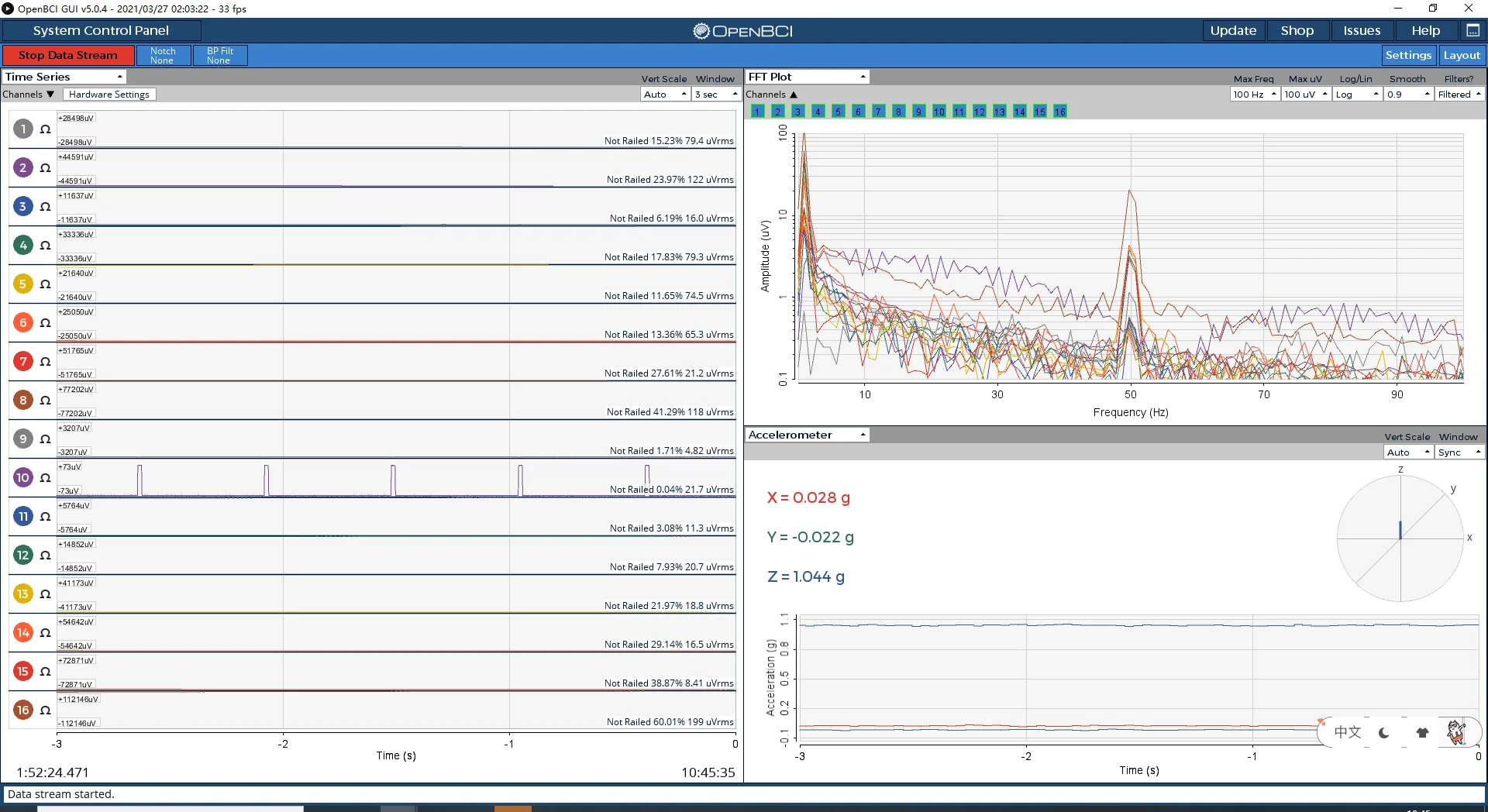
Task: Click the OpenBCI logo in the header
Action: pyautogui.click(x=742, y=31)
